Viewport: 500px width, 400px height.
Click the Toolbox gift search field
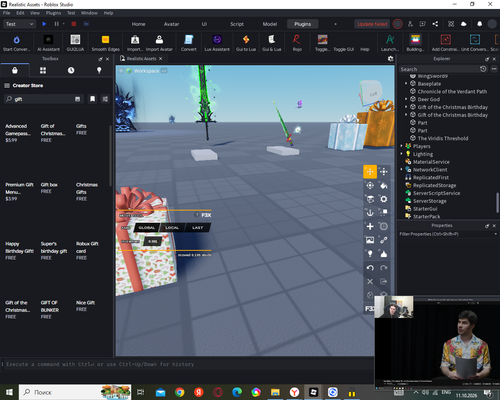click(x=43, y=99)
